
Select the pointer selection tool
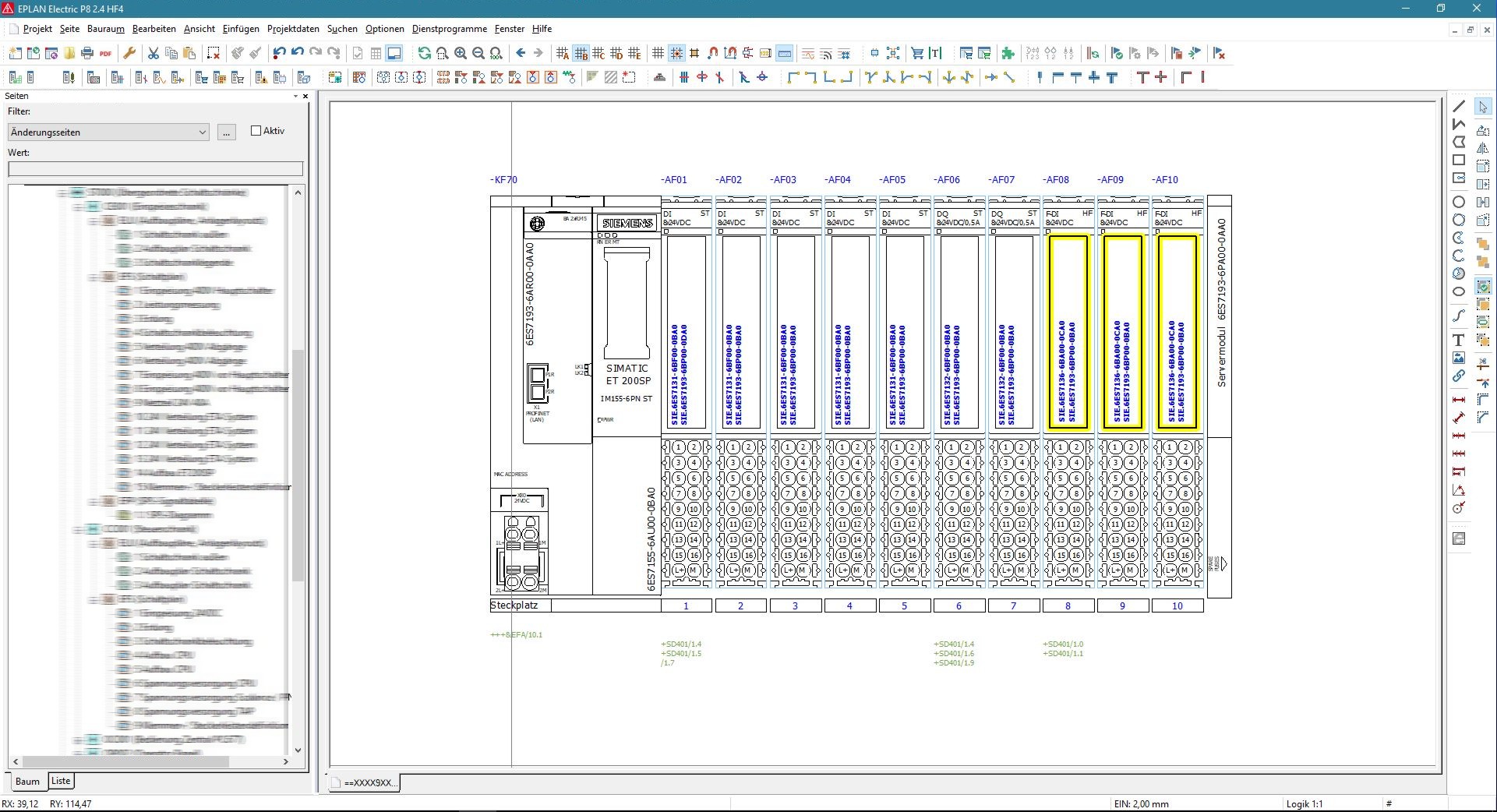(x=1483, y=107)
